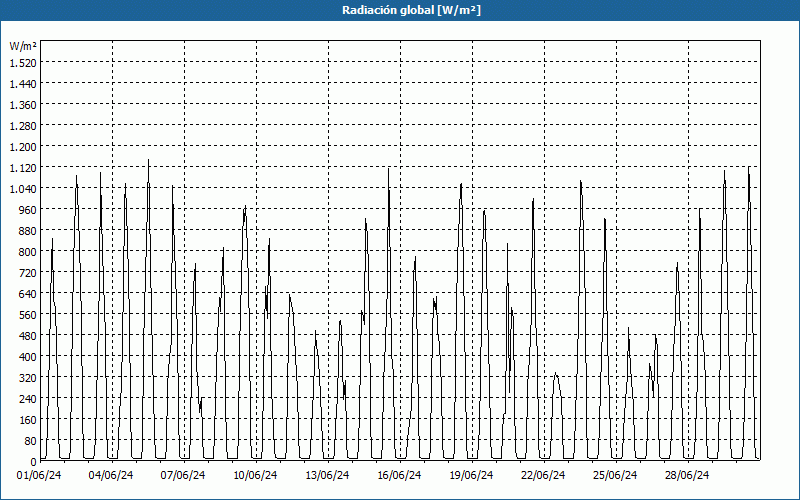800x500 pixels.
Task: Click the 04/06/24 date label
Action: [x=111, y=476]
